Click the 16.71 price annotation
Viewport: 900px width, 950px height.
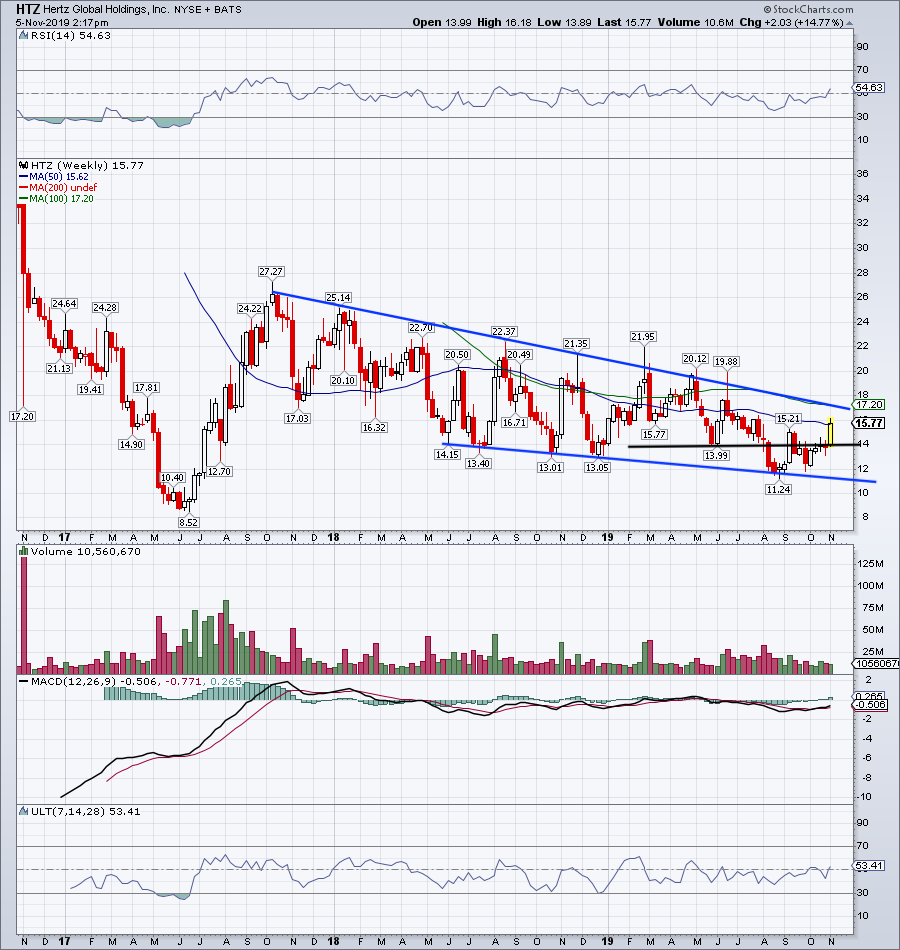(x=514, y=422)
